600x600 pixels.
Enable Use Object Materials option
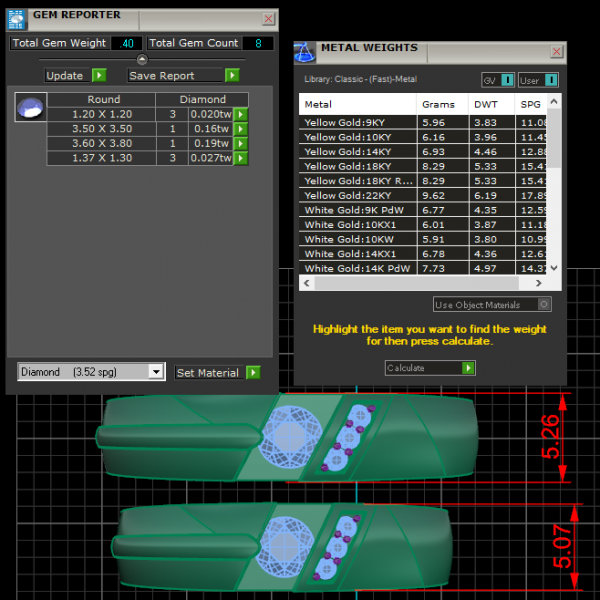click(543, 304)
